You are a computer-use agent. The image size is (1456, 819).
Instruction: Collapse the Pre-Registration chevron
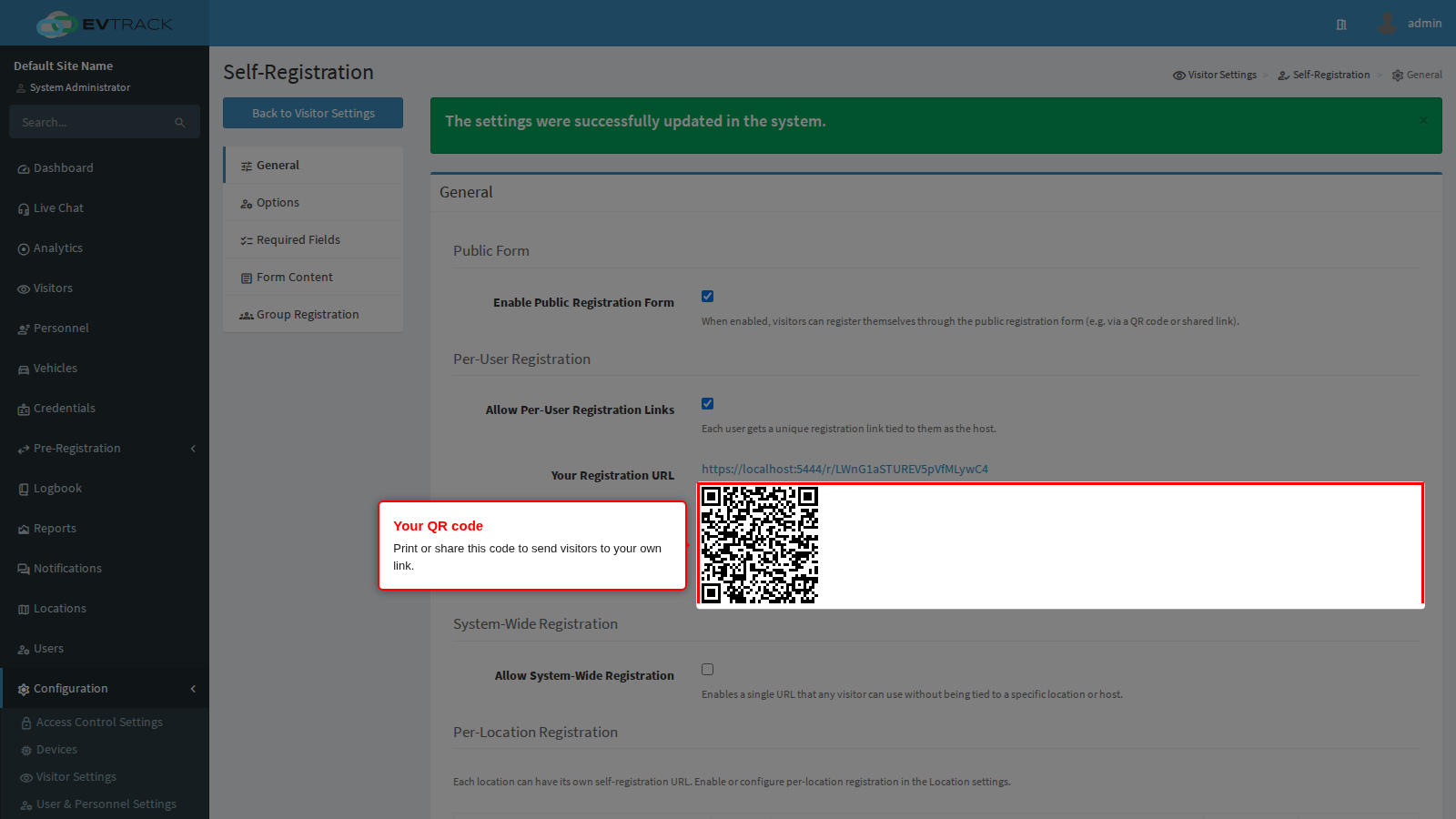pyautogui.click(x=193, y=449)
